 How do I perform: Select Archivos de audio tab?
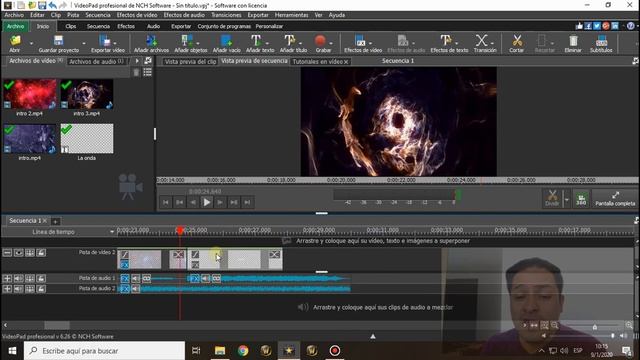pyautogui.click(x=96, y=62)
